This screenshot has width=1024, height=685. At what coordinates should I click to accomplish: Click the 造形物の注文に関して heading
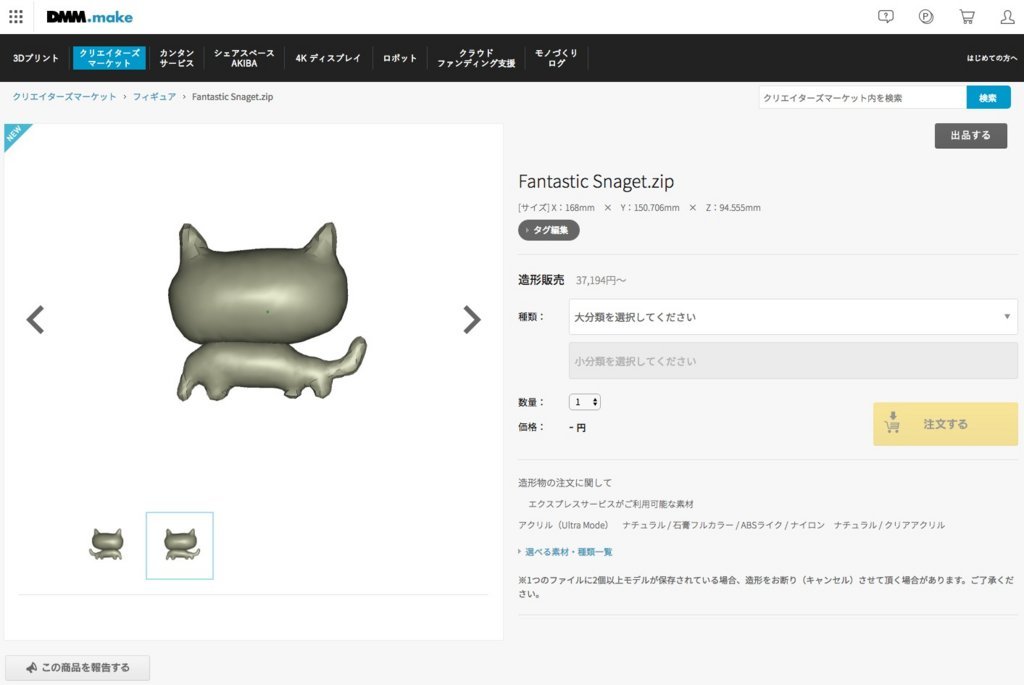pyautogui.click(x=565, y=483)
